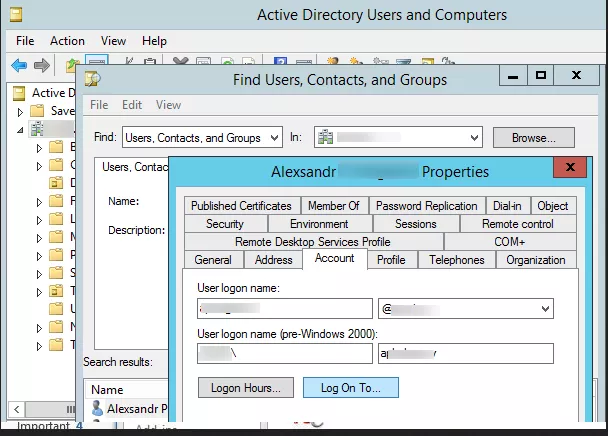The height and width of the screenshot is (436, 608).
Task: Switch to the Password Replication tab
Action: tap(427, 206)
